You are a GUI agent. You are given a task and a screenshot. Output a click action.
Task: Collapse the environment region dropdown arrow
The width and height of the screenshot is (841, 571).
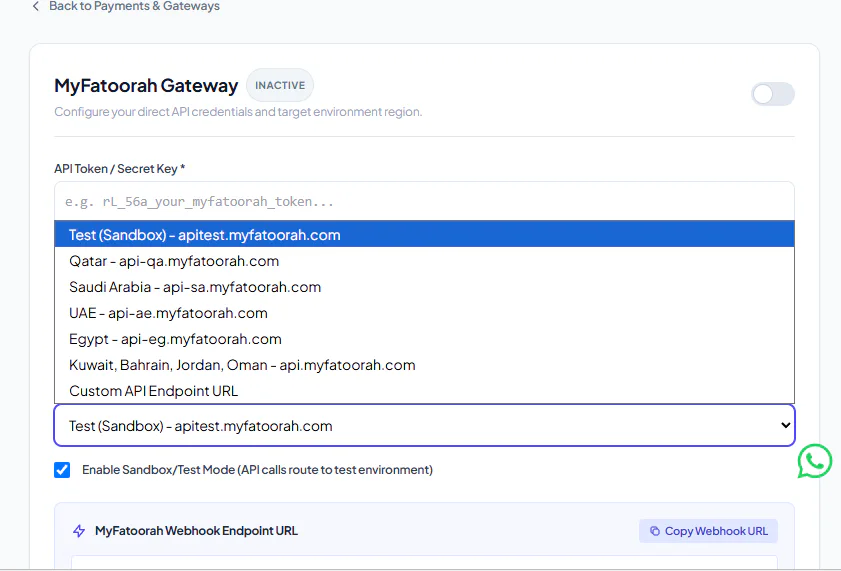point(785,425)
